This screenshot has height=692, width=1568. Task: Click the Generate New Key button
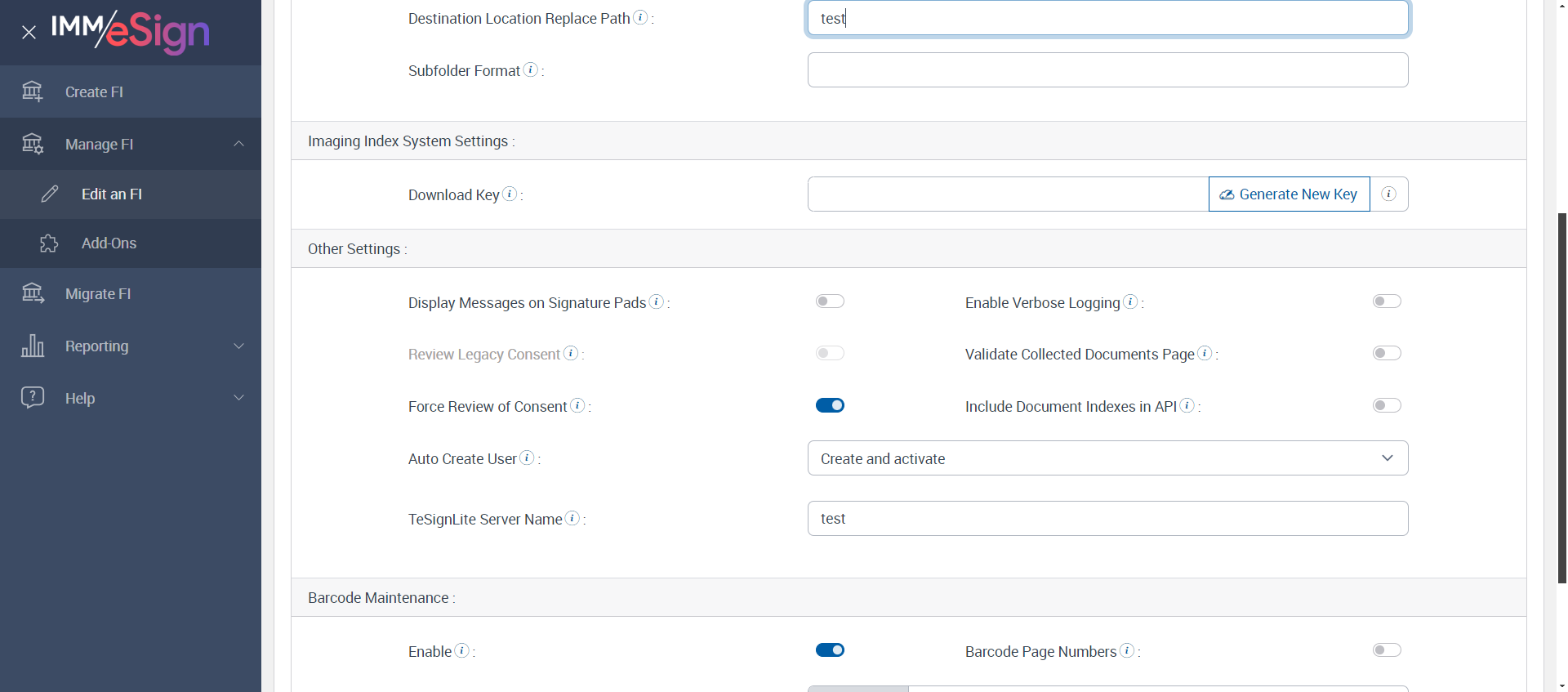tap(1289, 194)
